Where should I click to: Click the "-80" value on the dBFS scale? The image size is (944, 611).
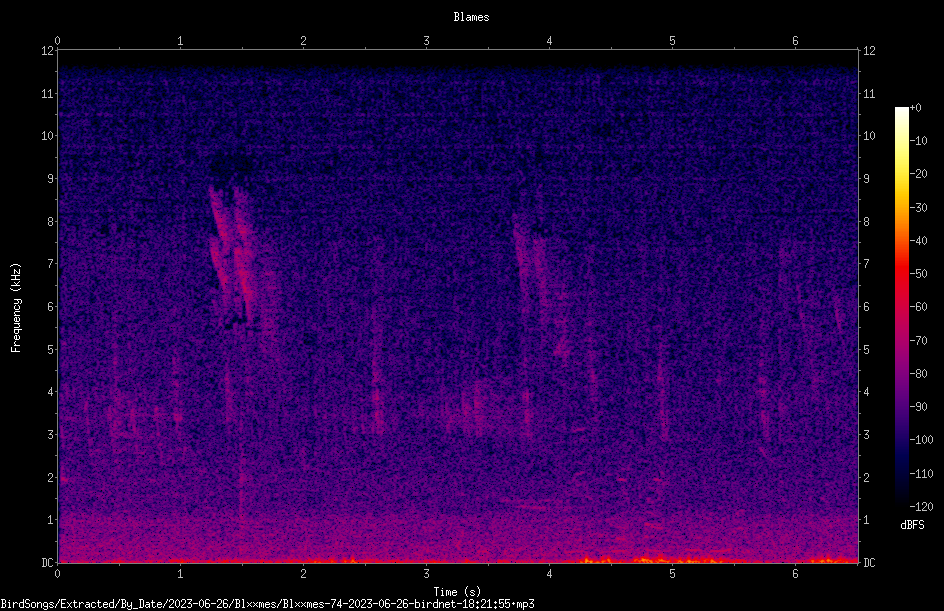point(918,374)
